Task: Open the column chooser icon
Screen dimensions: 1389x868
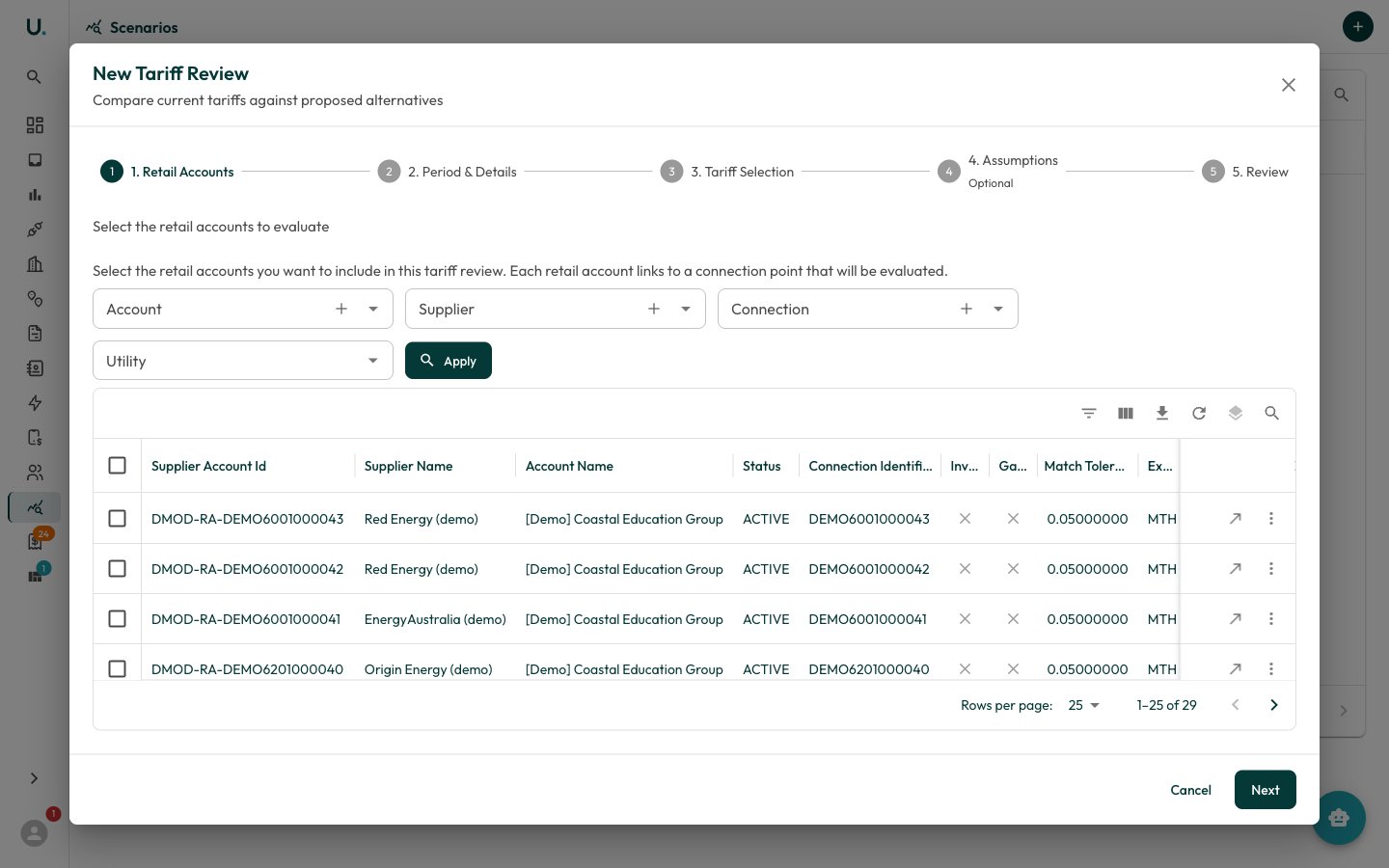Action: pos(1126,413)
